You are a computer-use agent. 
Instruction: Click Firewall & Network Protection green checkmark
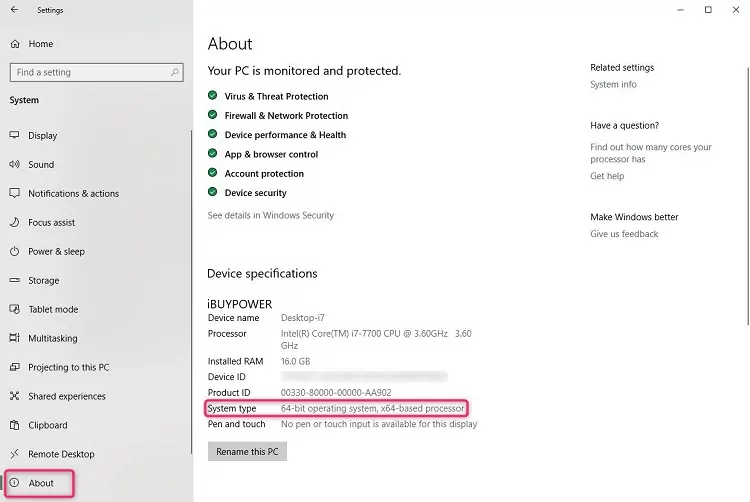(x=212, y=115)
